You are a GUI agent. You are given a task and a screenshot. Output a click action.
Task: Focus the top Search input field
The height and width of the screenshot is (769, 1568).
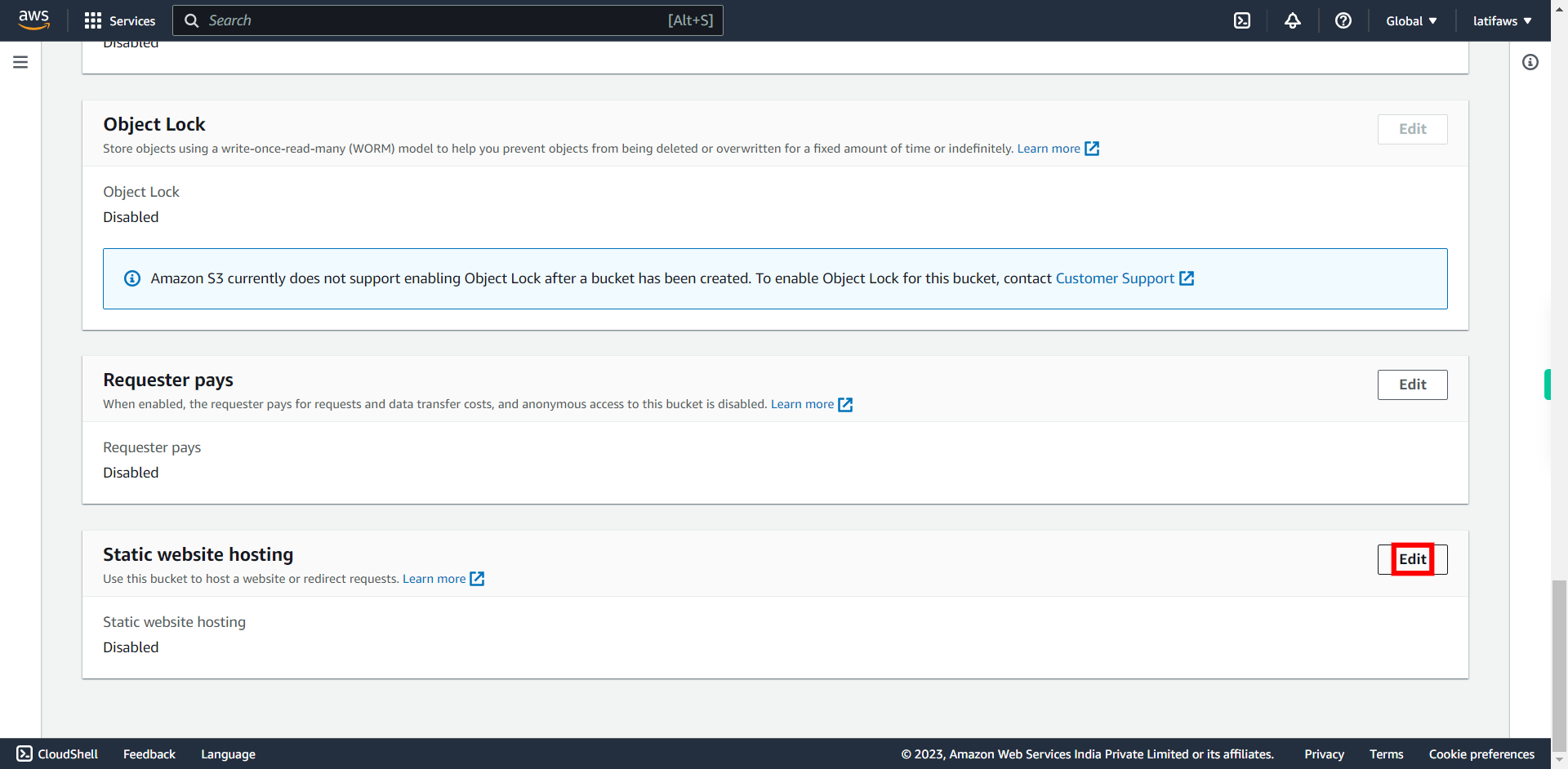(x=448, y=20)
